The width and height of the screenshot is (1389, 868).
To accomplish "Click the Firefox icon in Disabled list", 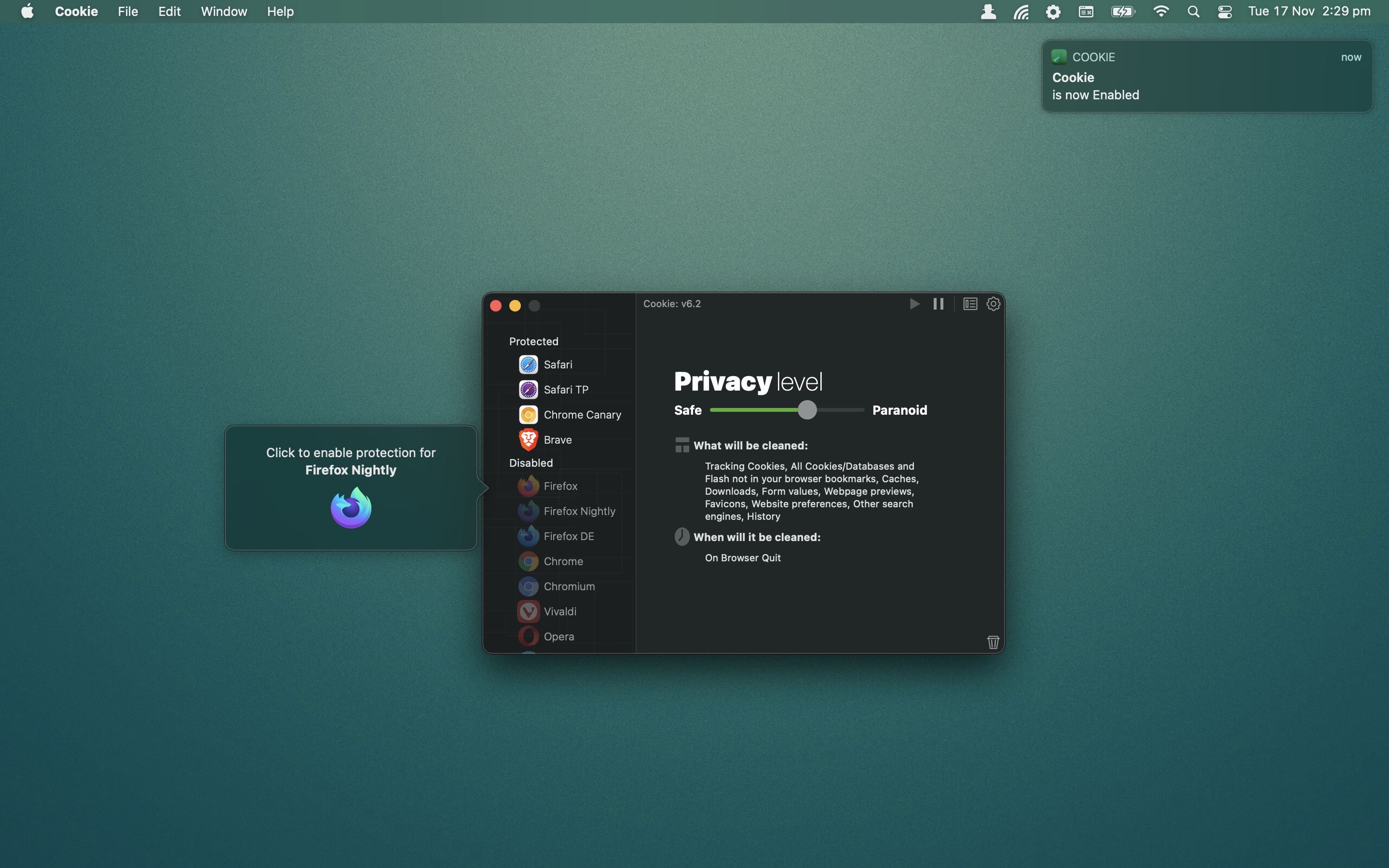I will (528, 486).
